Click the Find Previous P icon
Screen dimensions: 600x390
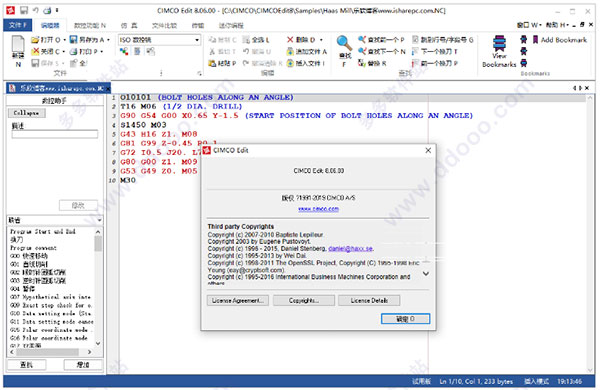click(x=362, y=39)
